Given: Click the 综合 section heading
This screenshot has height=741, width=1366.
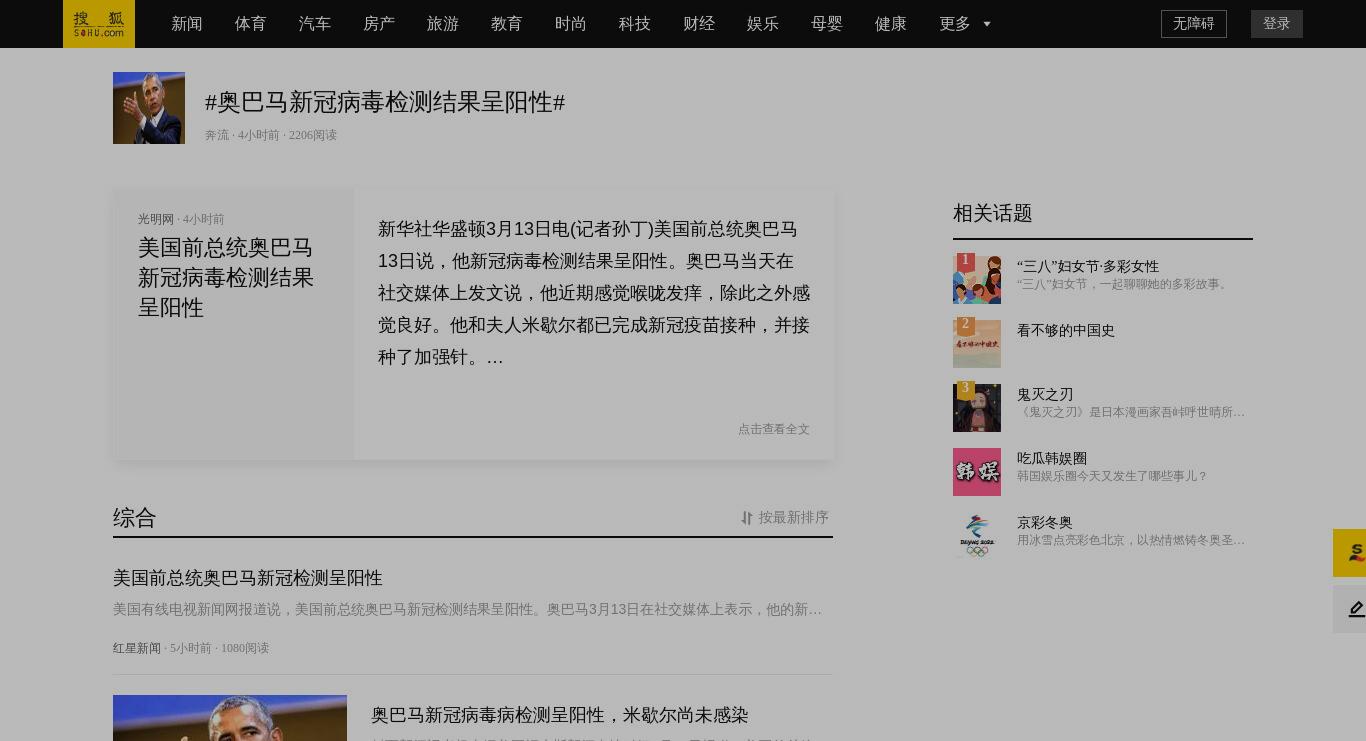Looking at the screenshot, I should click(135, 518).
